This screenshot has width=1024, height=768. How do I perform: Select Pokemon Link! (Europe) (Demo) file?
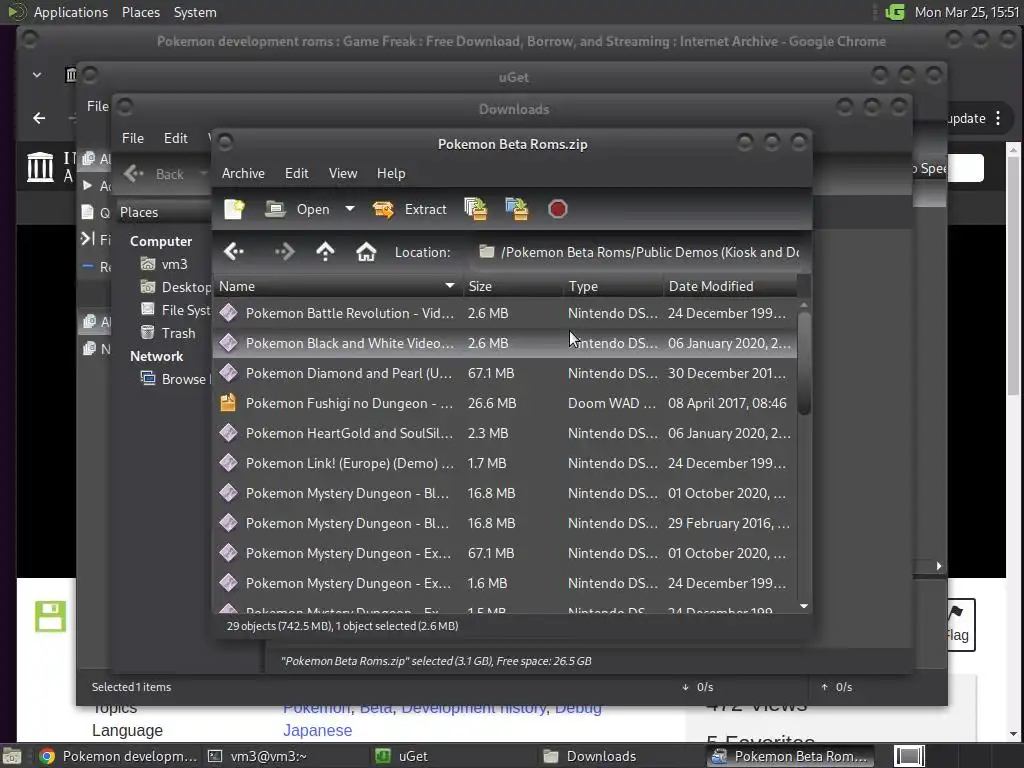click(505, 463)
